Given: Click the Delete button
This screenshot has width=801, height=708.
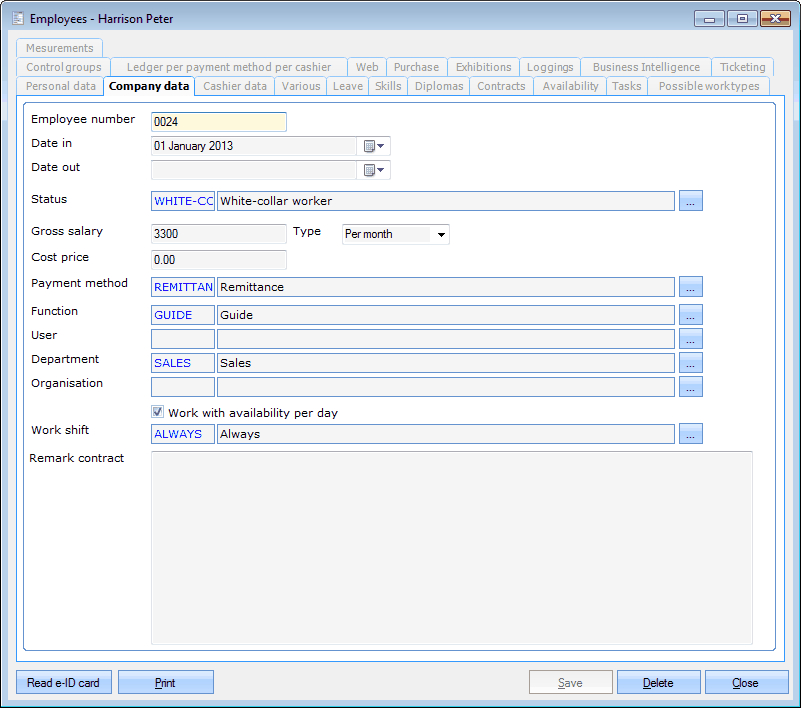Looking at the screenshot, I should coord(658,683).
